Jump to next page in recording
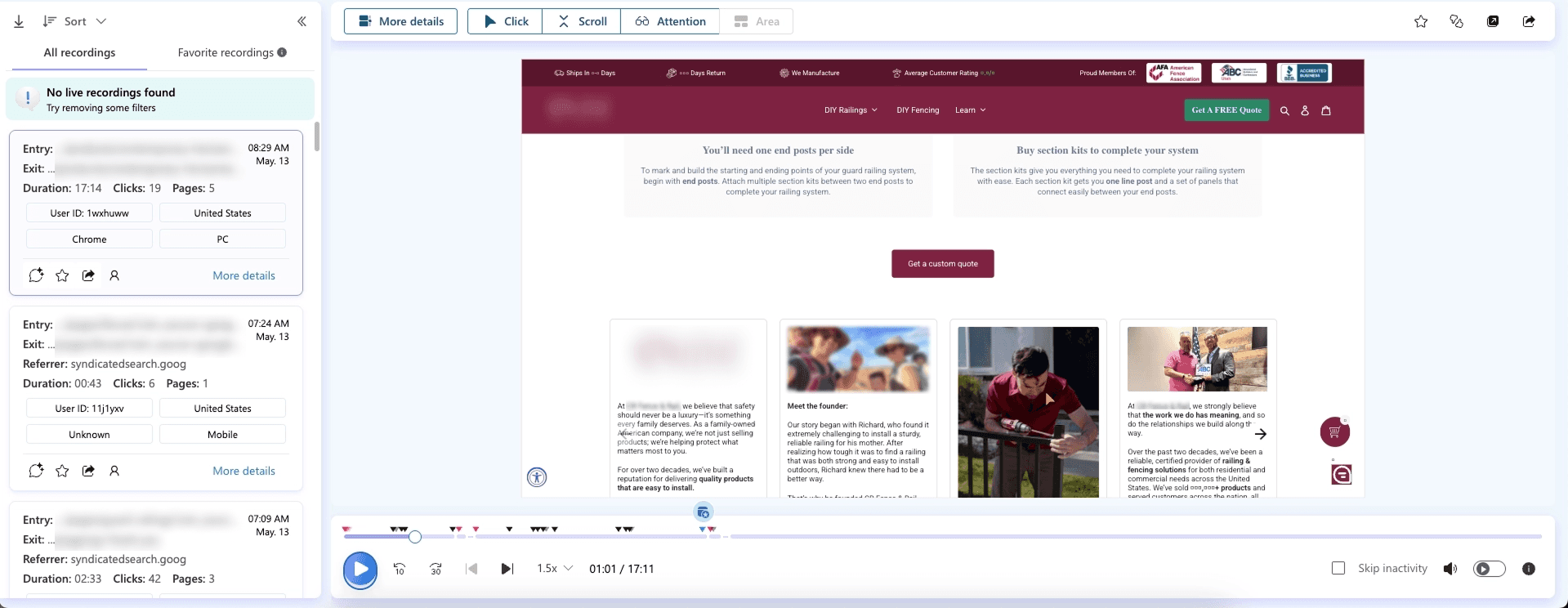This screenshot has width=1568, height=608. point(507,569)
